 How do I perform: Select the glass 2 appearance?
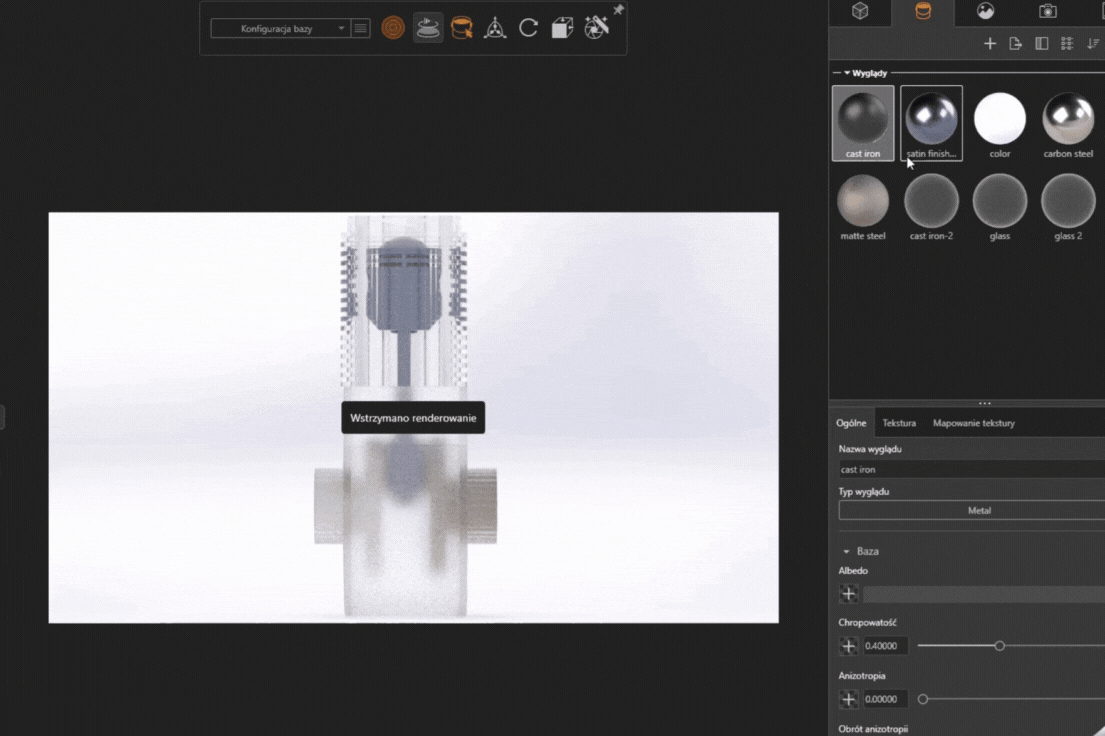(x=1068, y=207)
